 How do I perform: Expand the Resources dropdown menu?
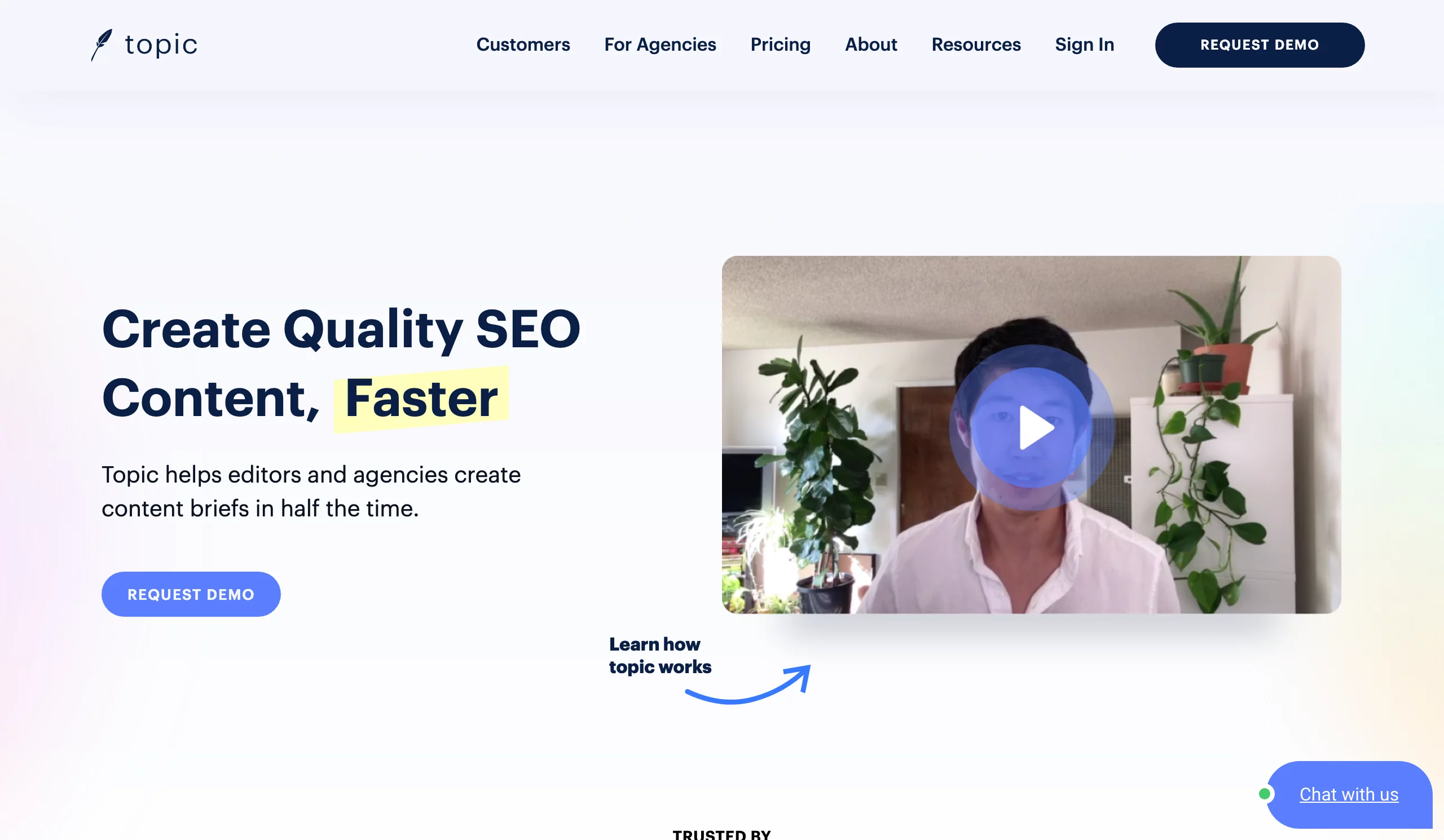click(x=976, y=44)
